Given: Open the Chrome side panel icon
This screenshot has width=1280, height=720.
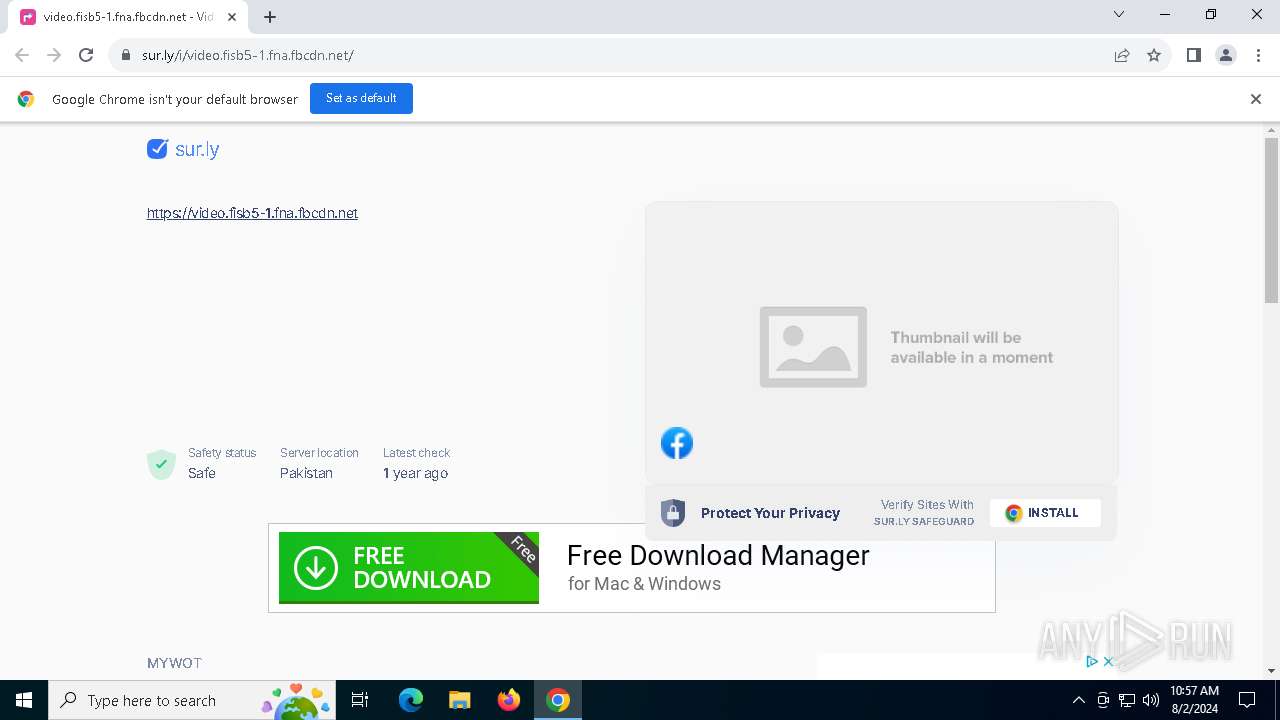Looking at the screenshot, I should (1194, 55).
